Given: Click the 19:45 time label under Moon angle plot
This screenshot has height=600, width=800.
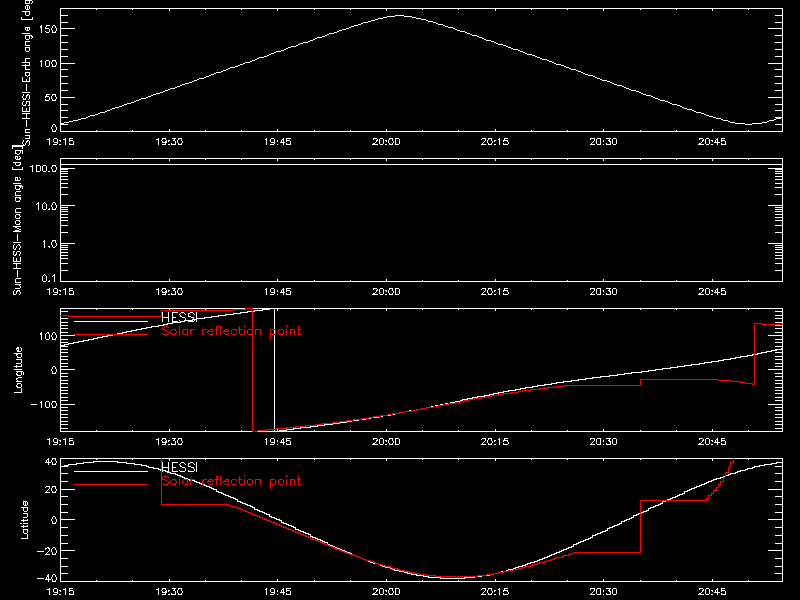Looking at the screenshot, I should point(278,291).
